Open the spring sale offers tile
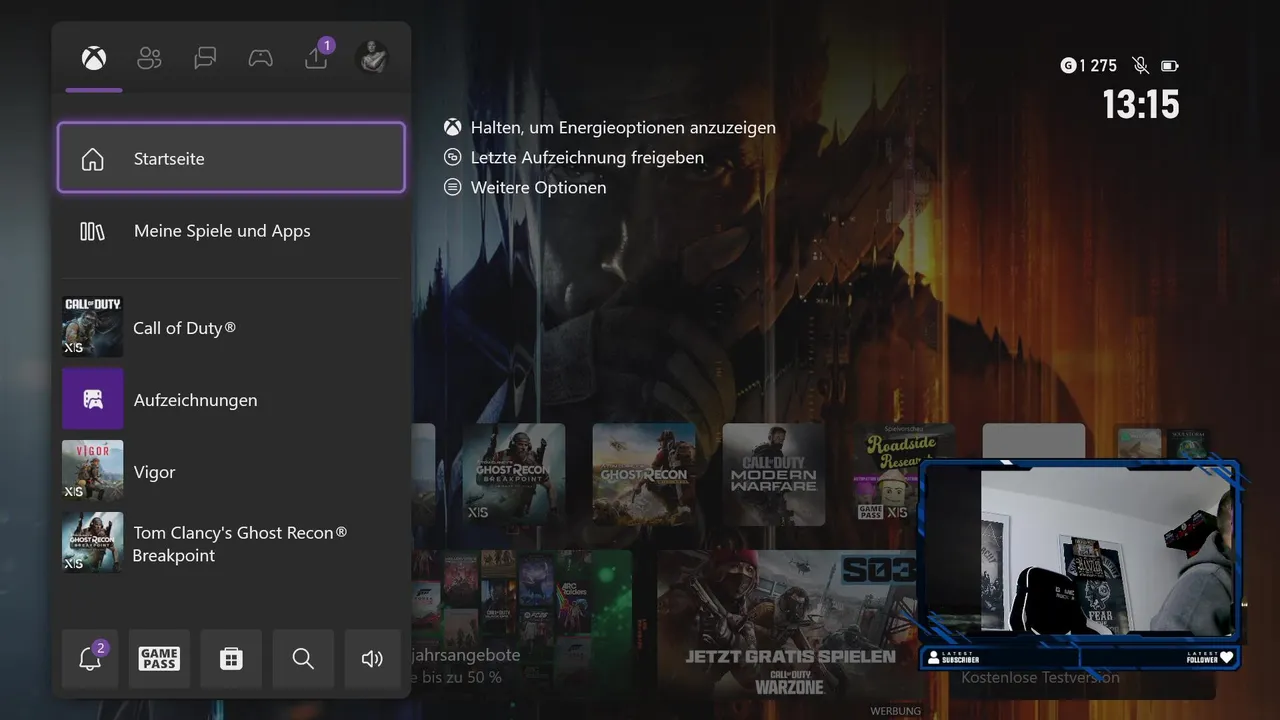Viewport: 1280px width, 720px height. click(521, 624)
